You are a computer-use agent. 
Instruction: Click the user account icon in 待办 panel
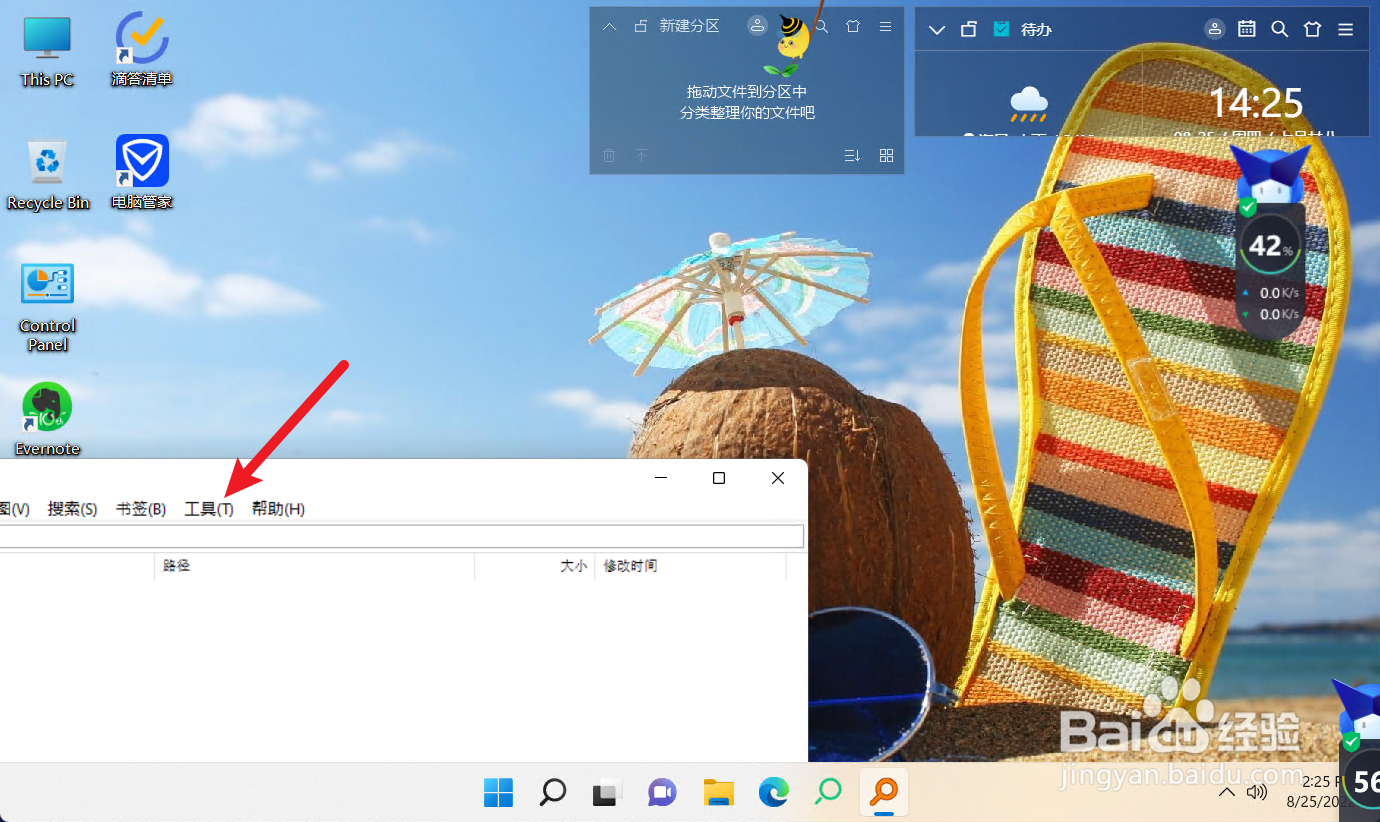[1215, 29]
